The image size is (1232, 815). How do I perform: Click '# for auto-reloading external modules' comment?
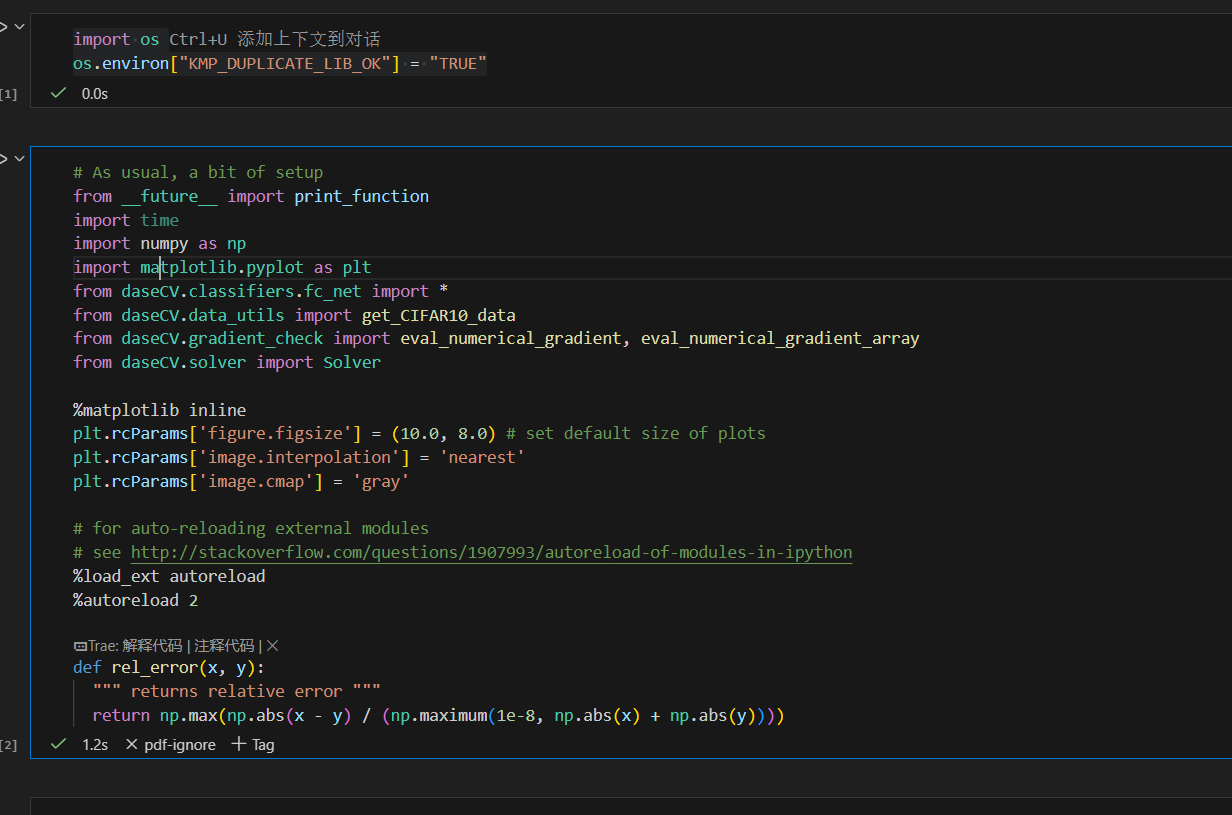[251, 528]
